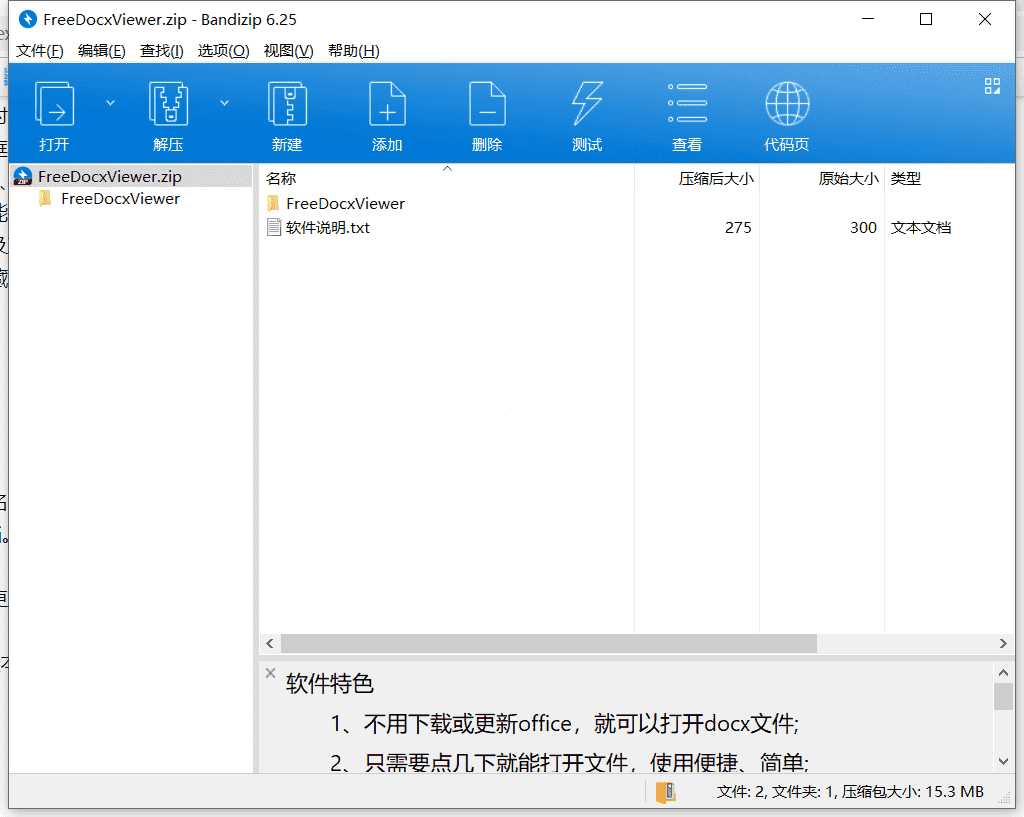Run the Test (测试) archive tool
1024x817 pixels.
point(587,104)
